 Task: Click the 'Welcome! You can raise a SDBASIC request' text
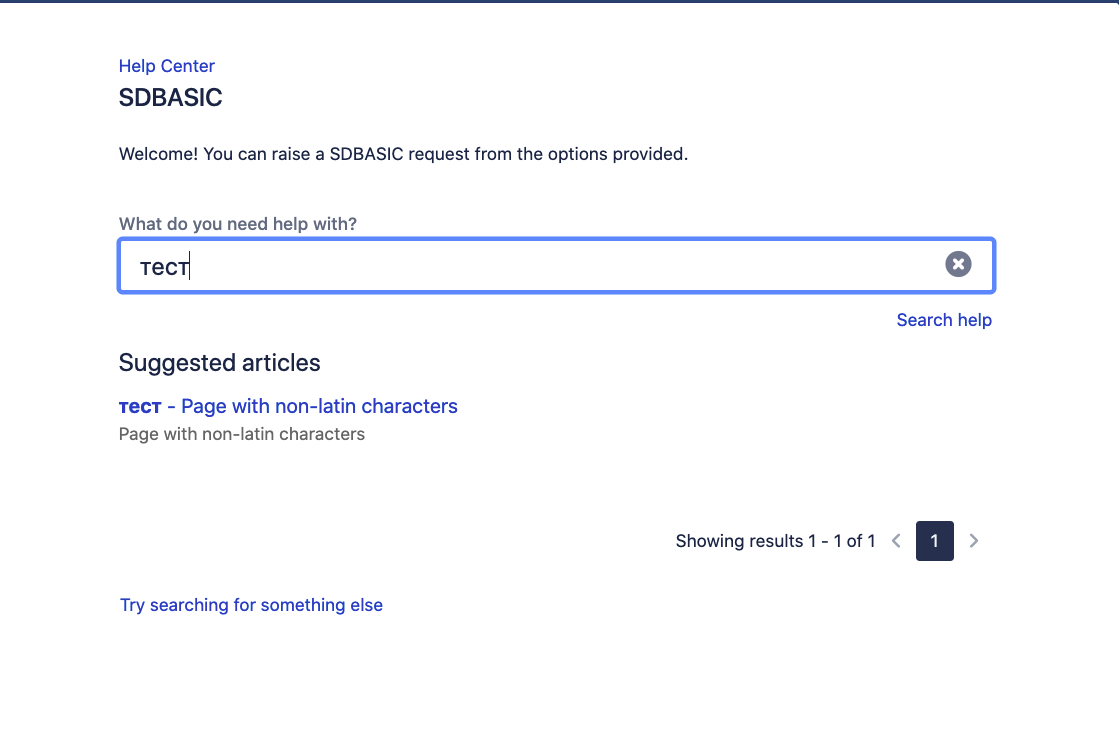[403, 154]
